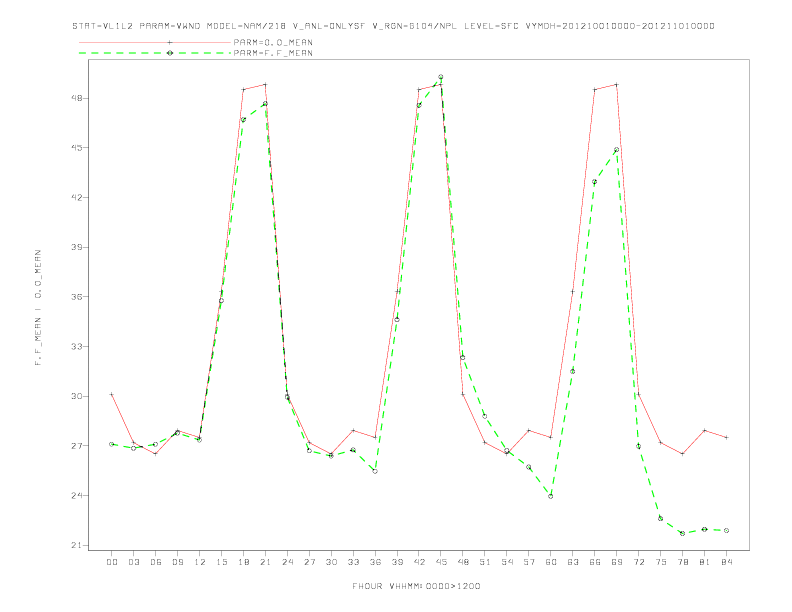
Task: Click x-axis forecast hour label 15
Action: (x=221, y=562)
